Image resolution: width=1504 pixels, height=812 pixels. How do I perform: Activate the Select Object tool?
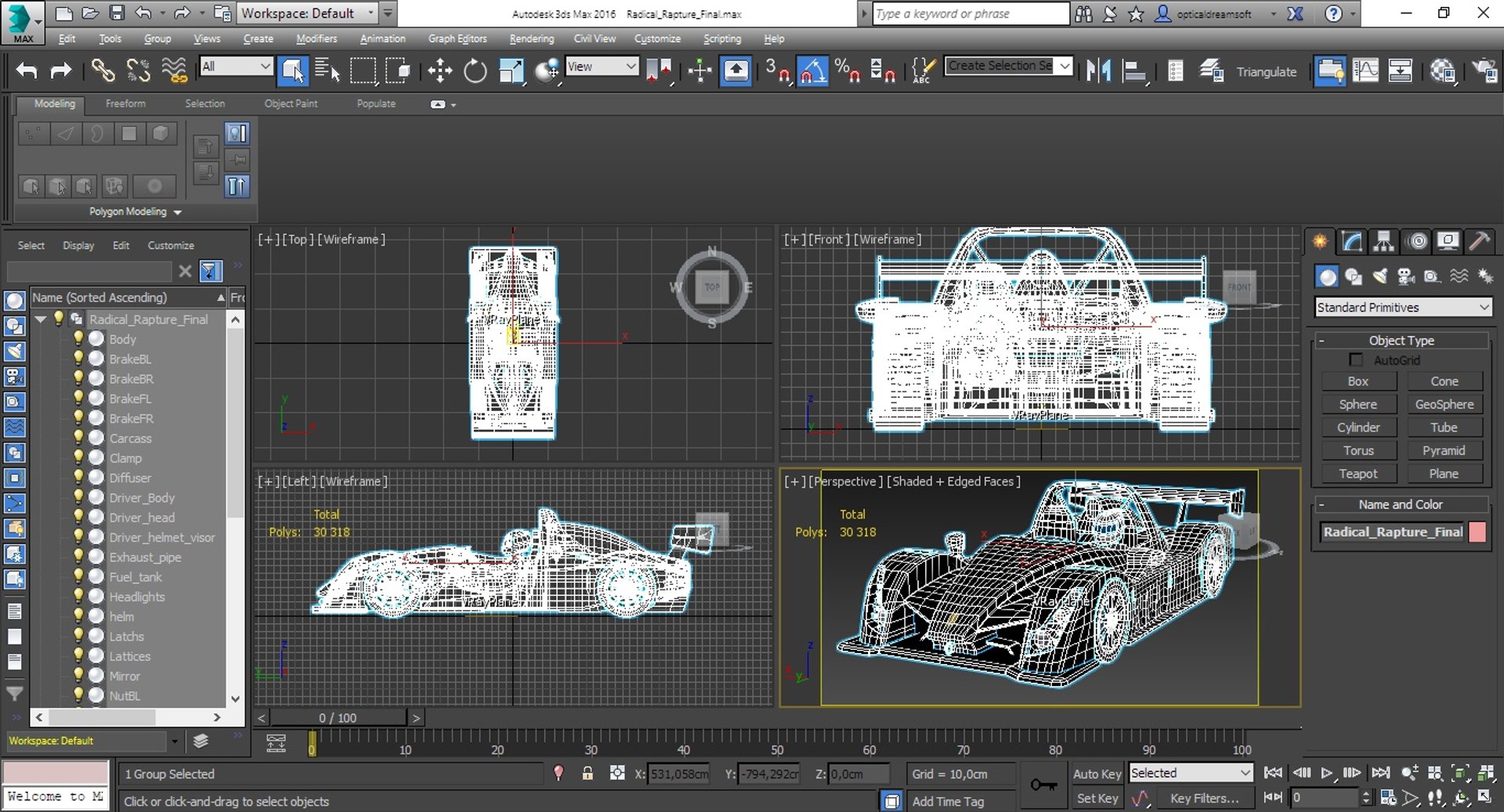tap(293, 70)
